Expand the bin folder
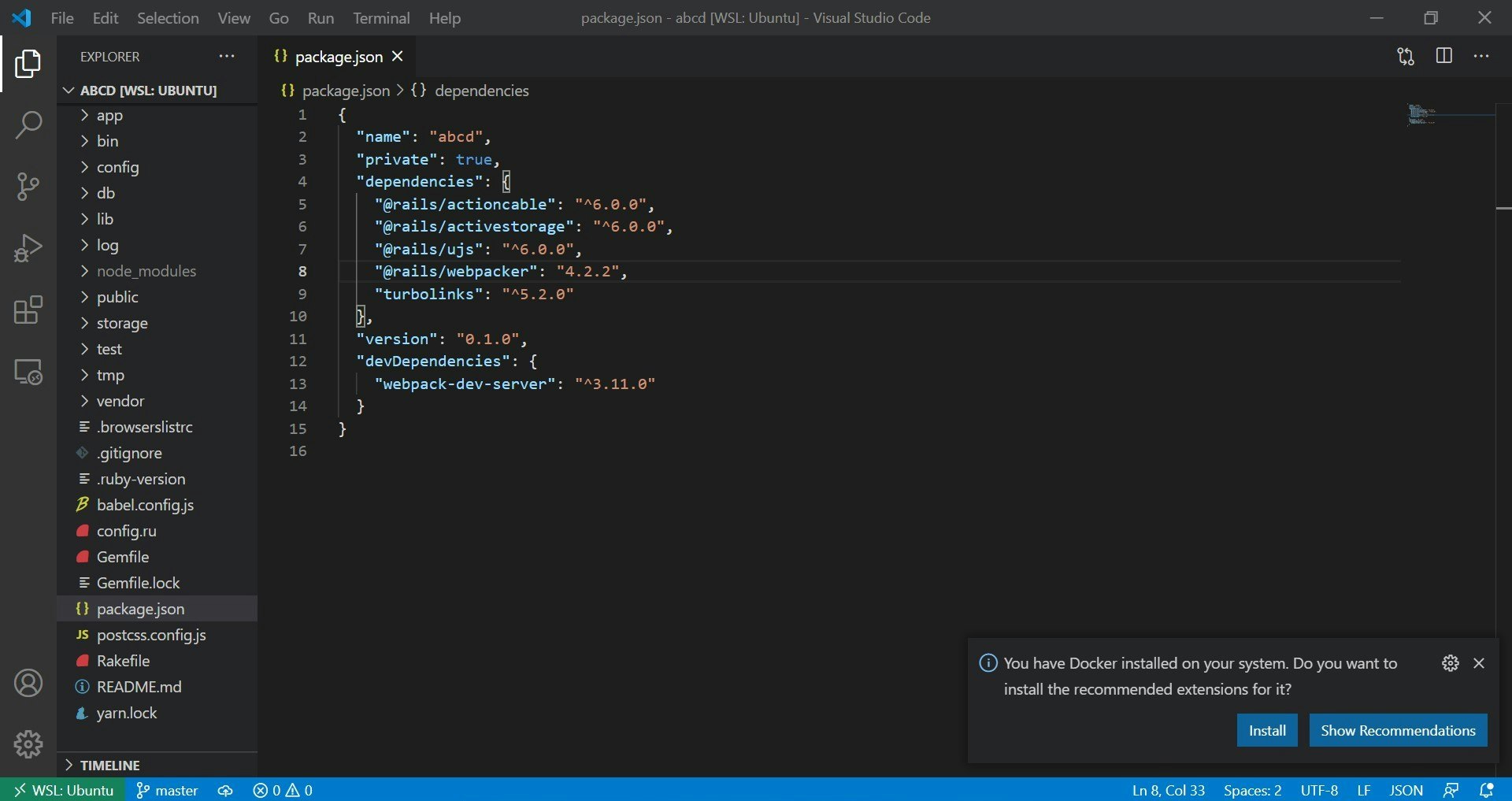 pyautogui.click(x=157, y=141)
